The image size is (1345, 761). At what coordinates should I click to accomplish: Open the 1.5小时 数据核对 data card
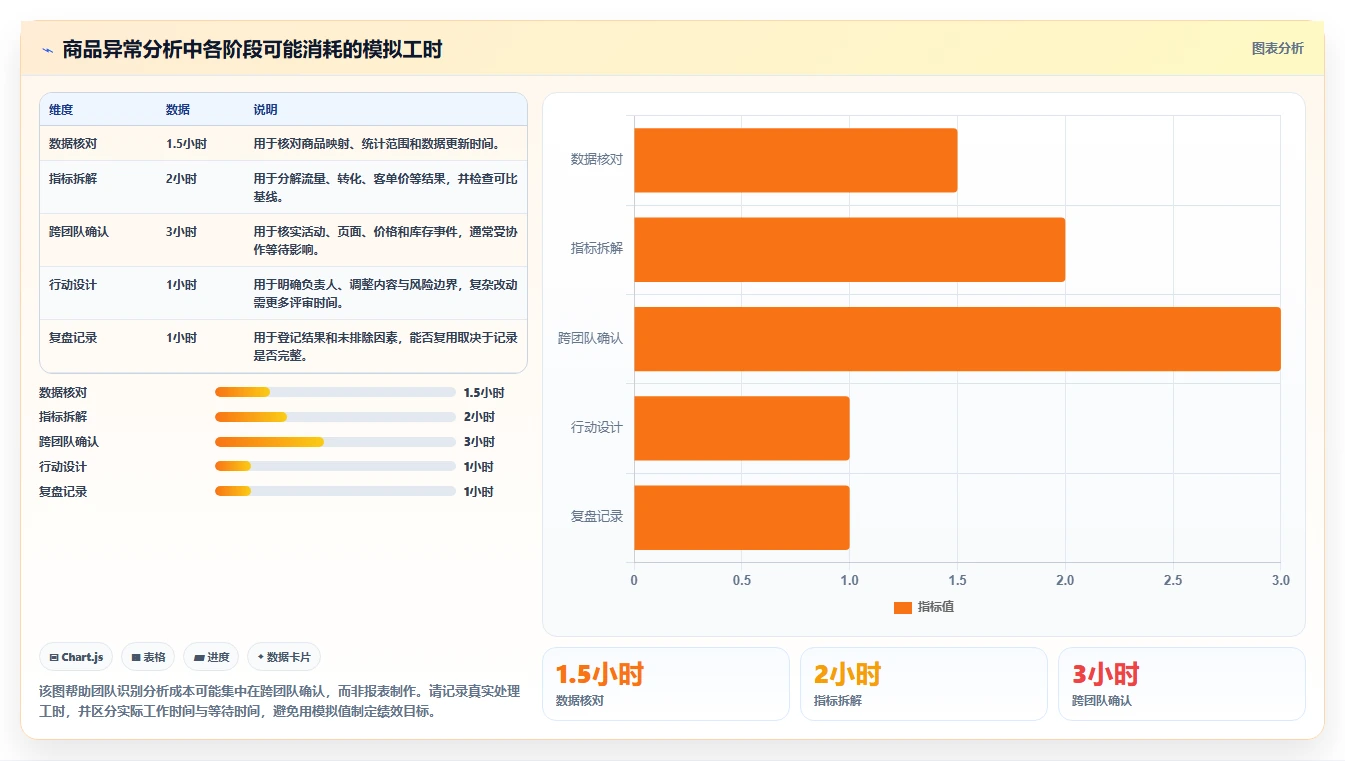pyautogui.click(x=665, y=684)
